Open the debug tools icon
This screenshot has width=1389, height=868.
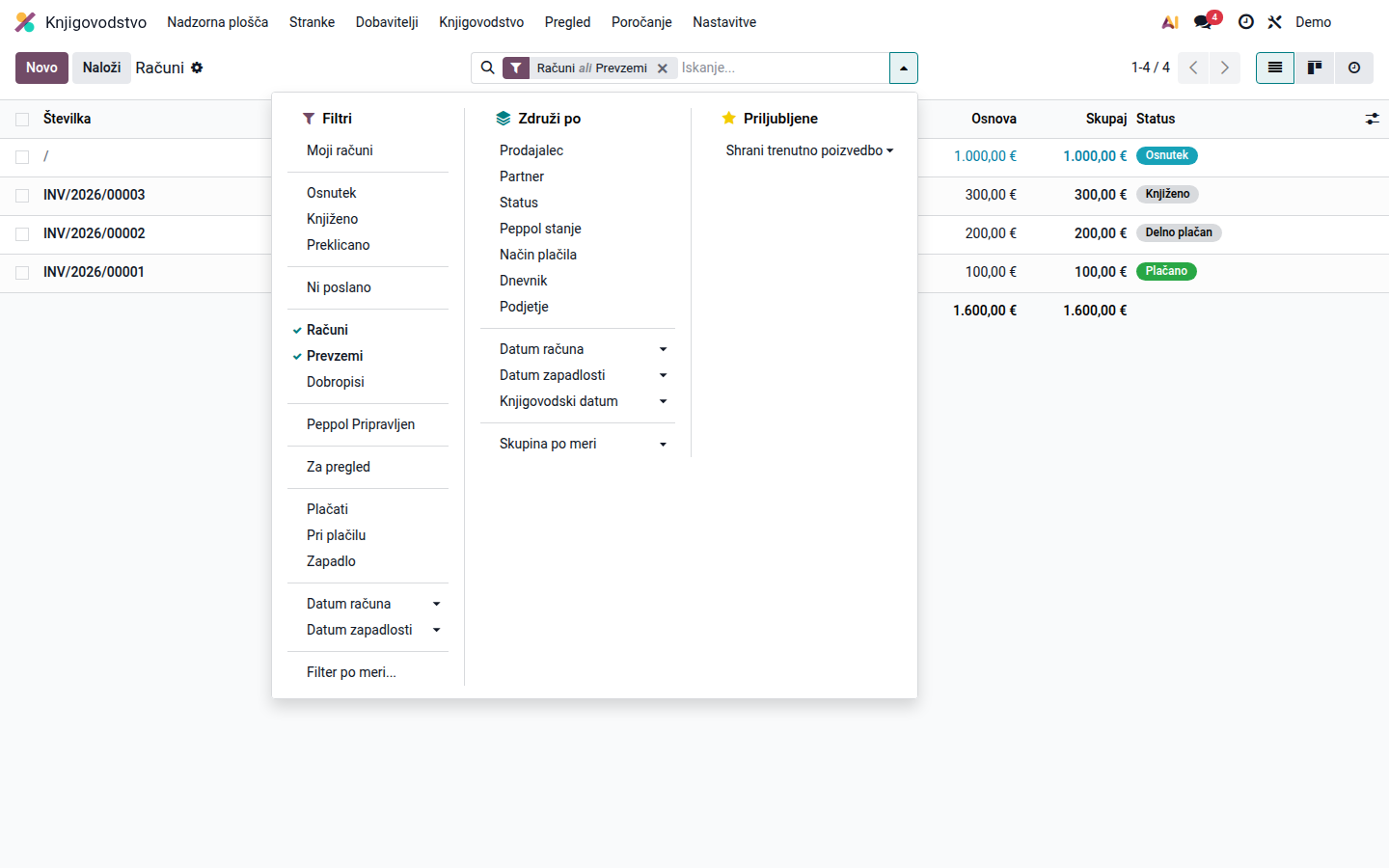(x=1275, y=22)
